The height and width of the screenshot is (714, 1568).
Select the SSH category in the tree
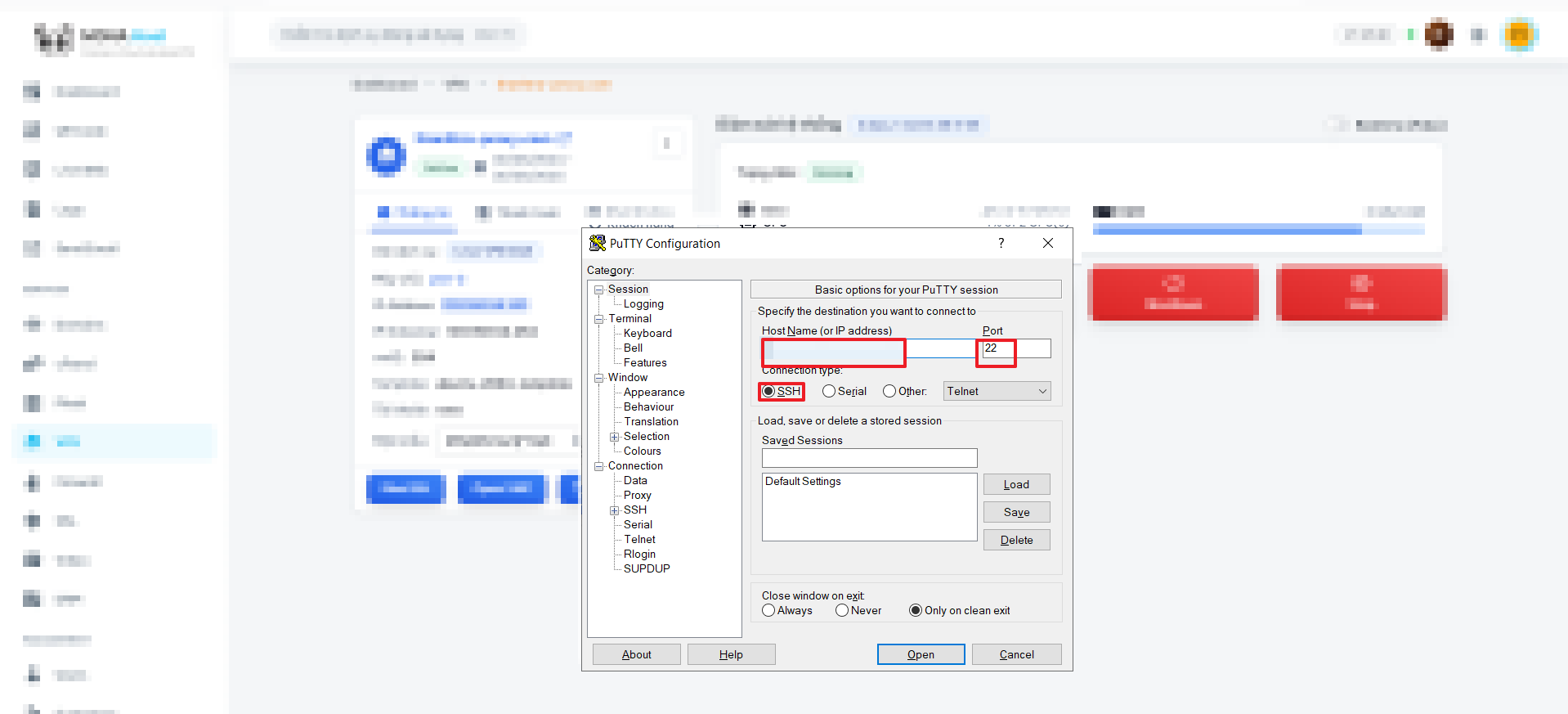tap(634, 510)
